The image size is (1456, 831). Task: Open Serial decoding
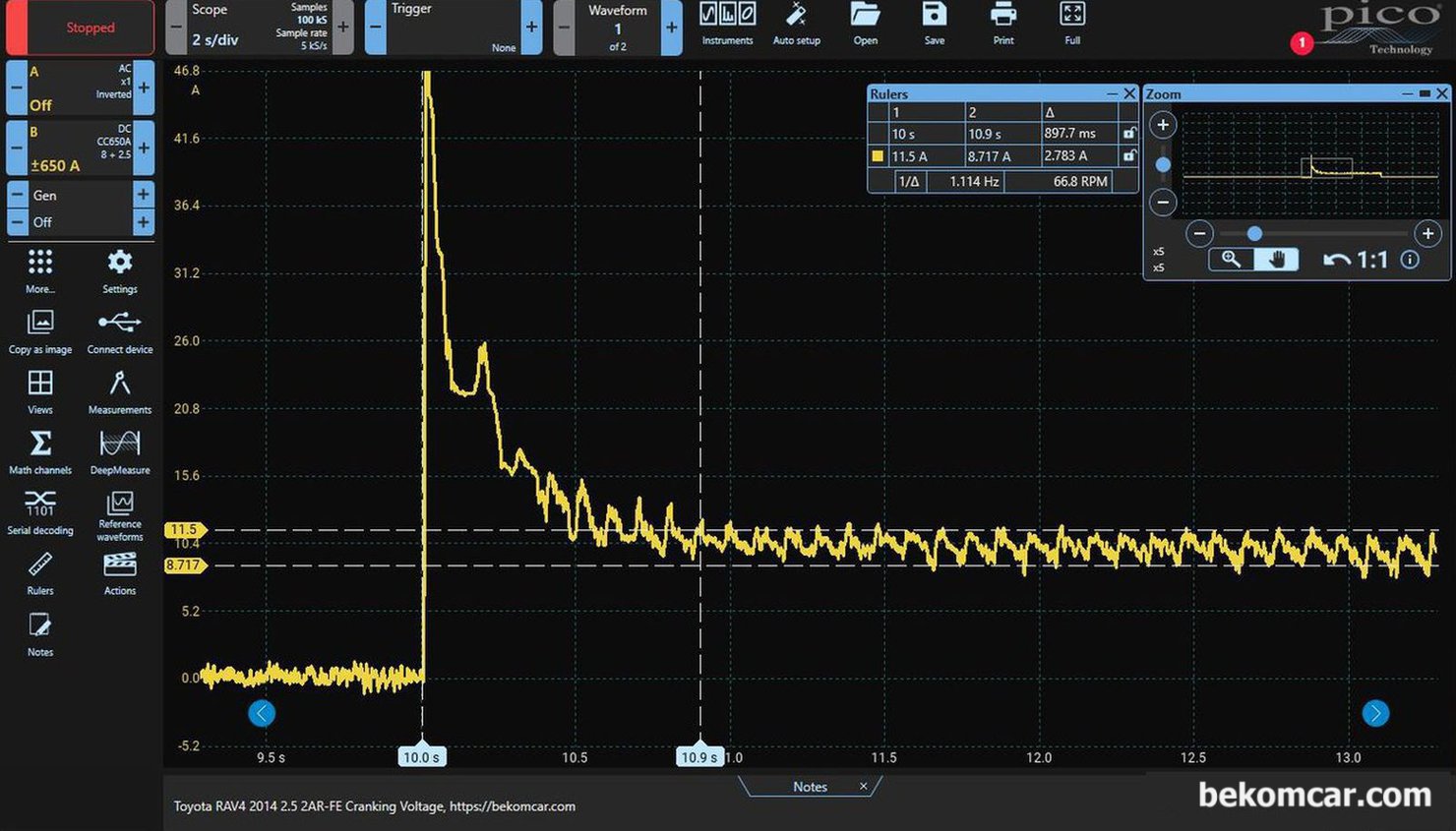point(40,513)
